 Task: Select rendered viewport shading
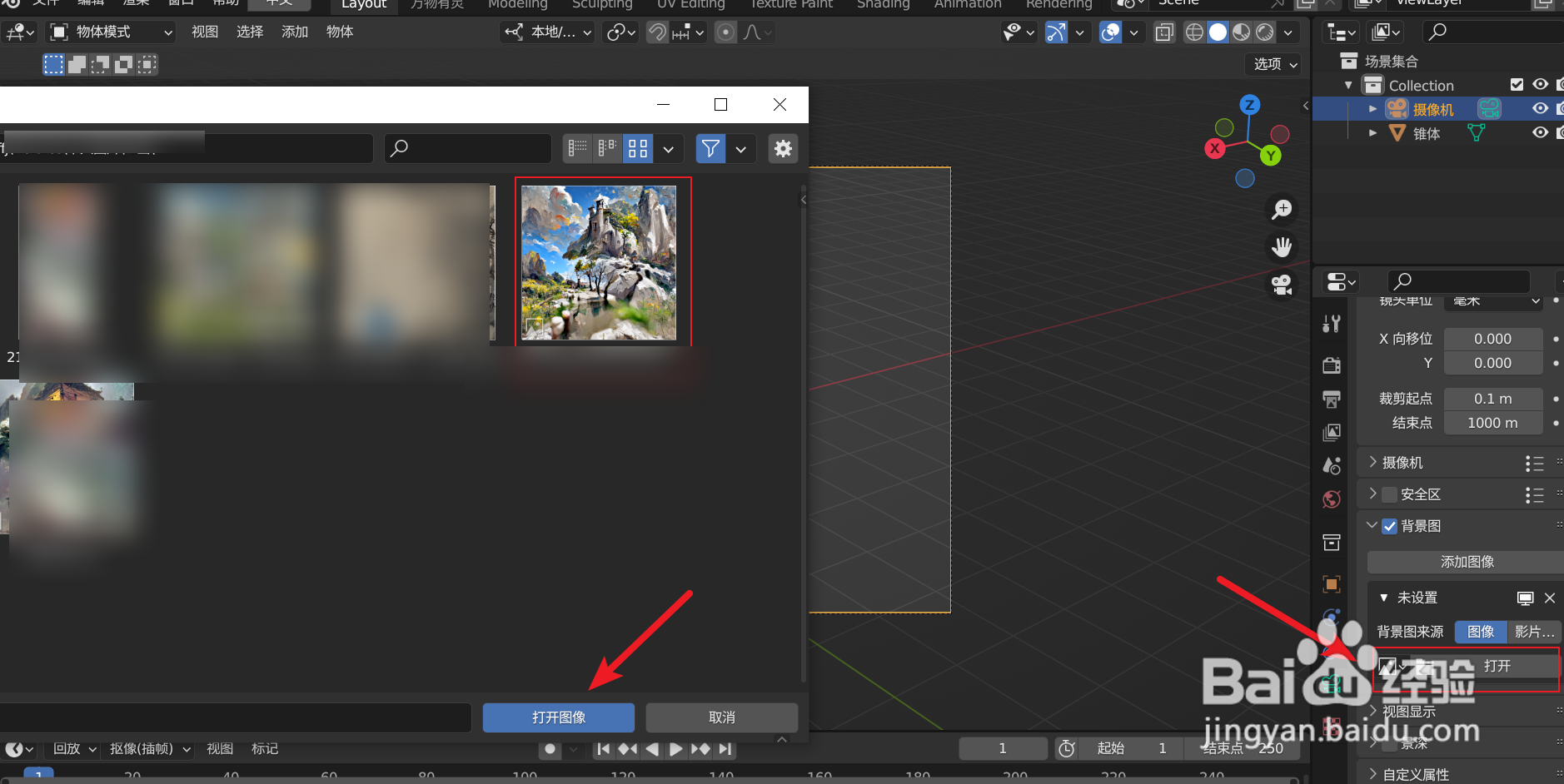coord(1264,32)
